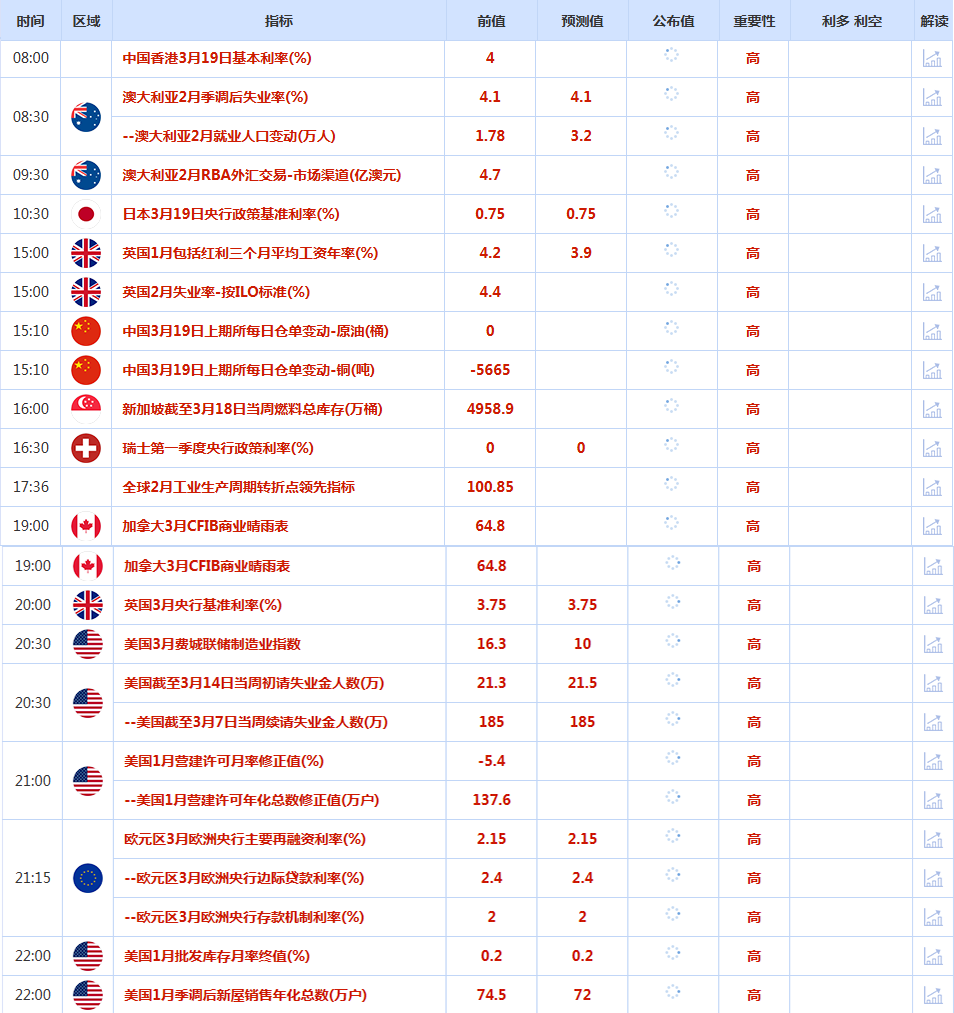
Task: Open 中国3月19日上期所每日仓单变动-铜 link
Action: [x=248, y=370]
